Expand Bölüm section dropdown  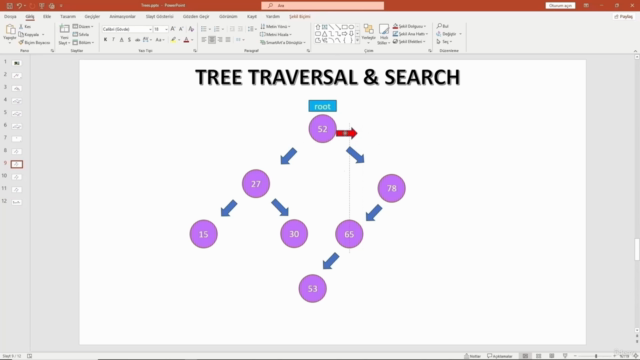click(84, 42)
